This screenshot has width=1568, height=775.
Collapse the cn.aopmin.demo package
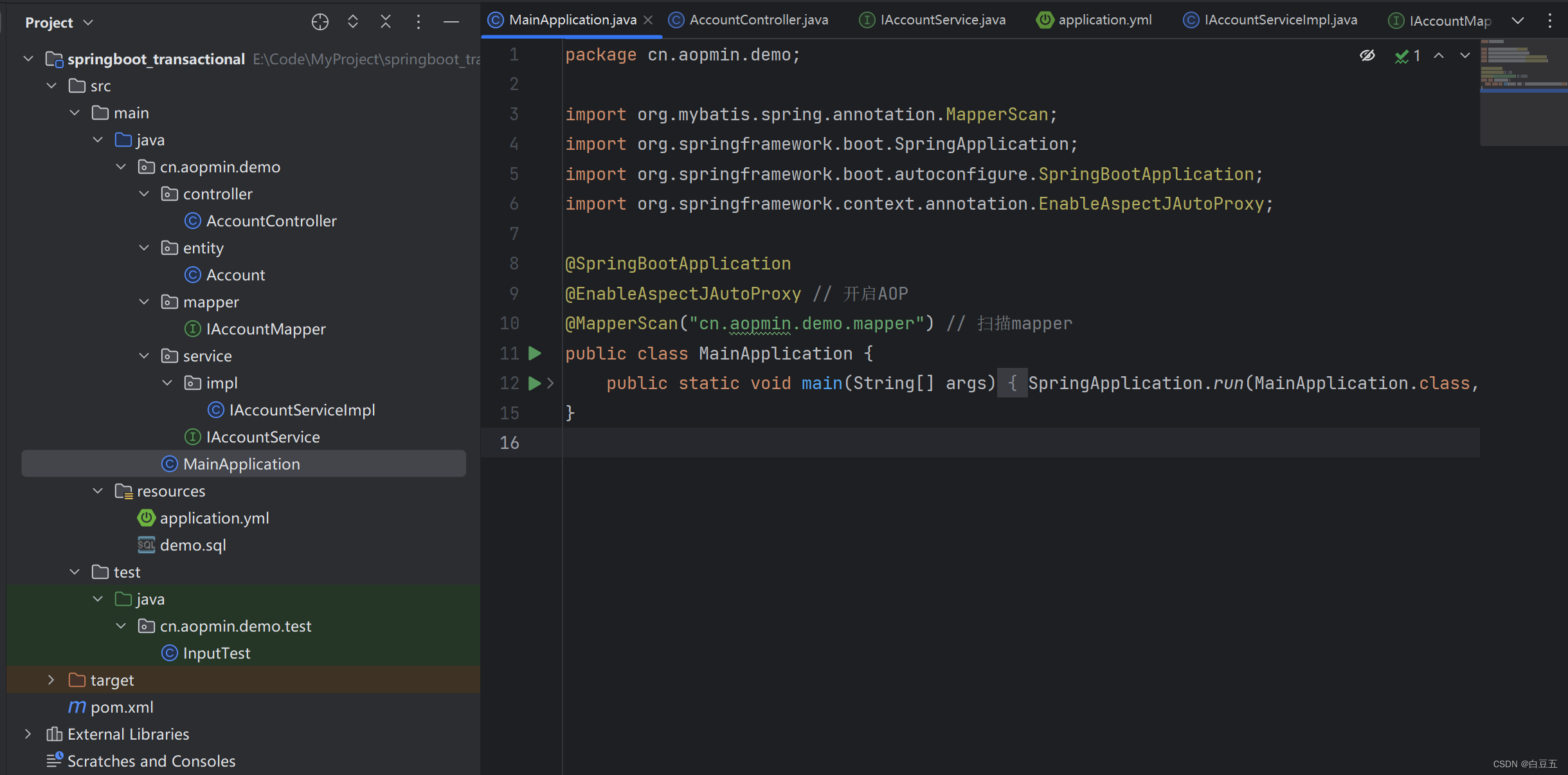[x=121, y=167]
